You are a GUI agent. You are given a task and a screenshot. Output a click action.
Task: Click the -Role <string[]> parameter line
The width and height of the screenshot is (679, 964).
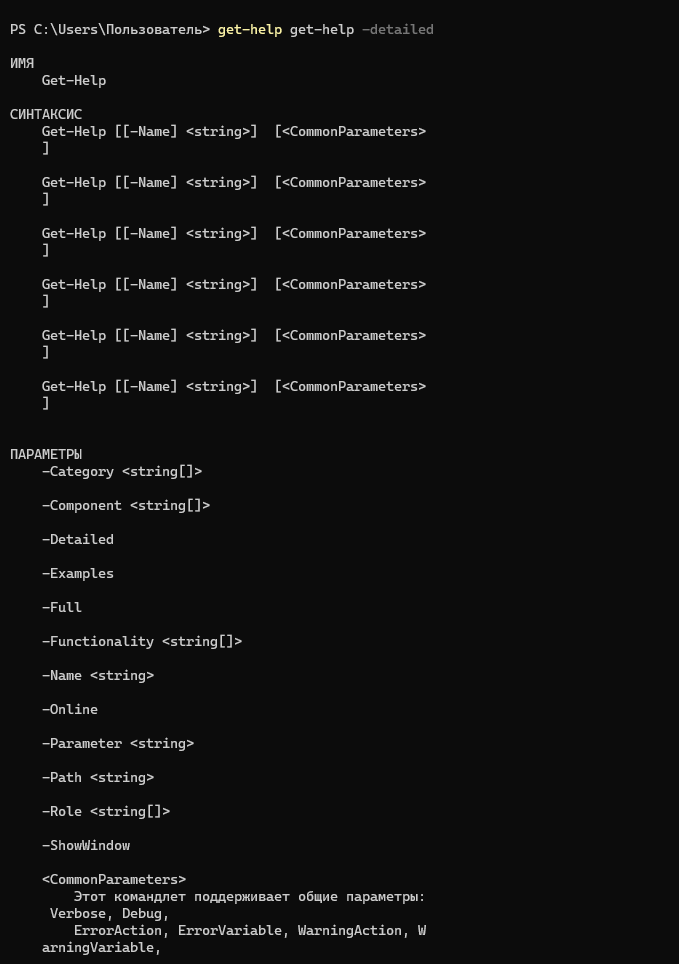coord(106,812)
